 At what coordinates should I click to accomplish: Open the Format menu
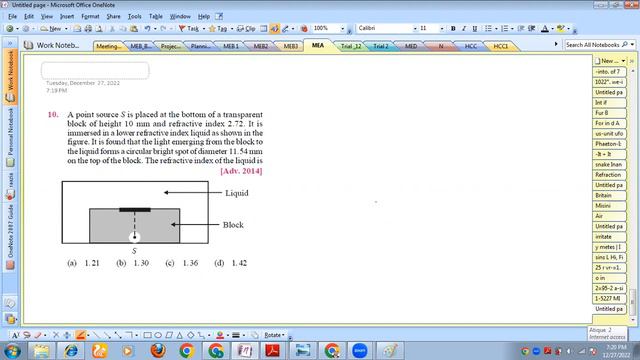click(x=90, y=16)
